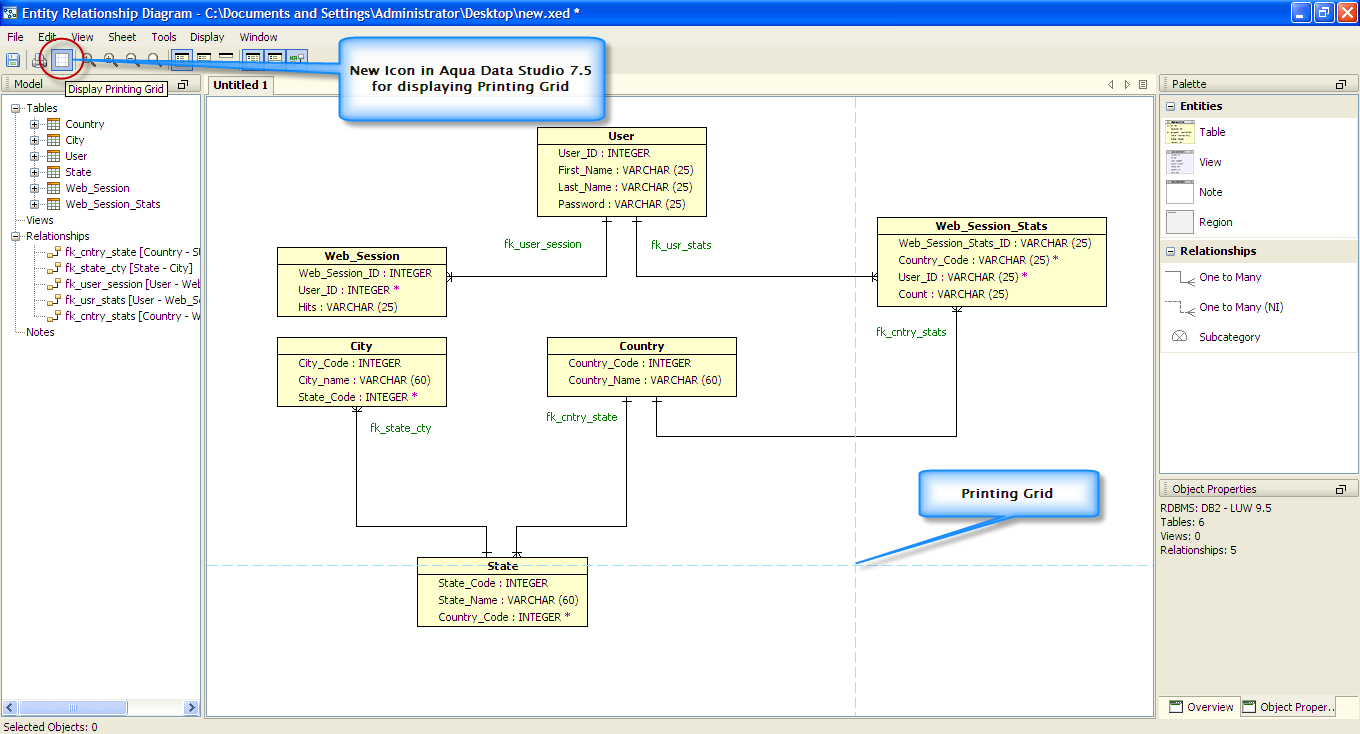Select fk_cntry_stats relationship icon in Model tree
Image resolution: width=1360 pixels, height=734 pixels.
coord(55,316)
